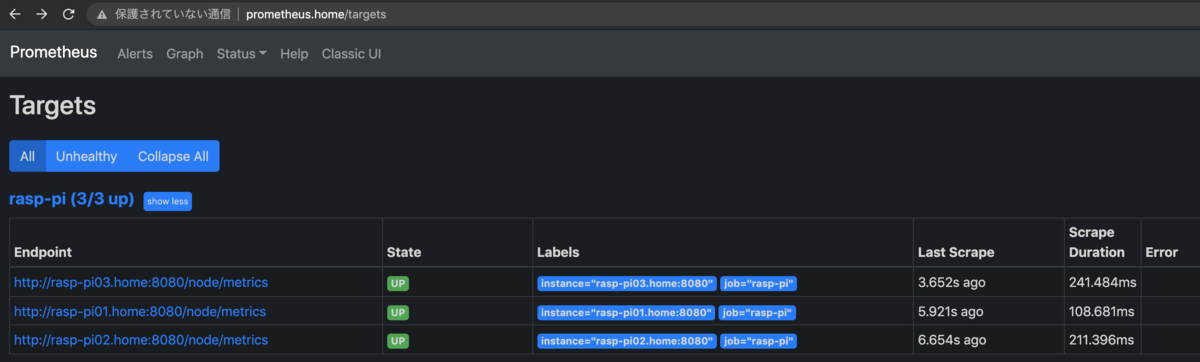1200x362 pixels.
Task: Open the Help nav item
Action: tap(294, 54)
